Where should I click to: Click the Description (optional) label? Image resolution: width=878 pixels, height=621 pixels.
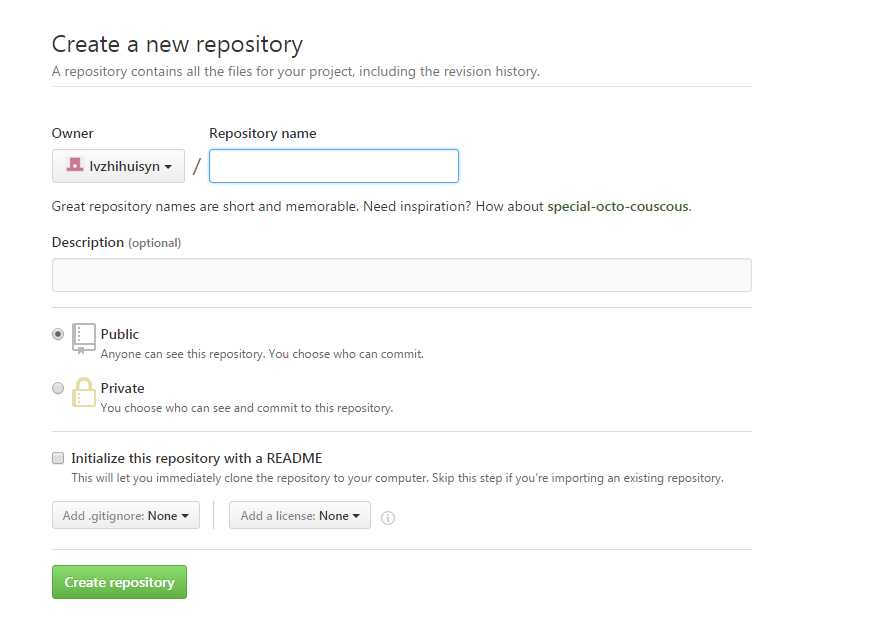coord(116,242)
